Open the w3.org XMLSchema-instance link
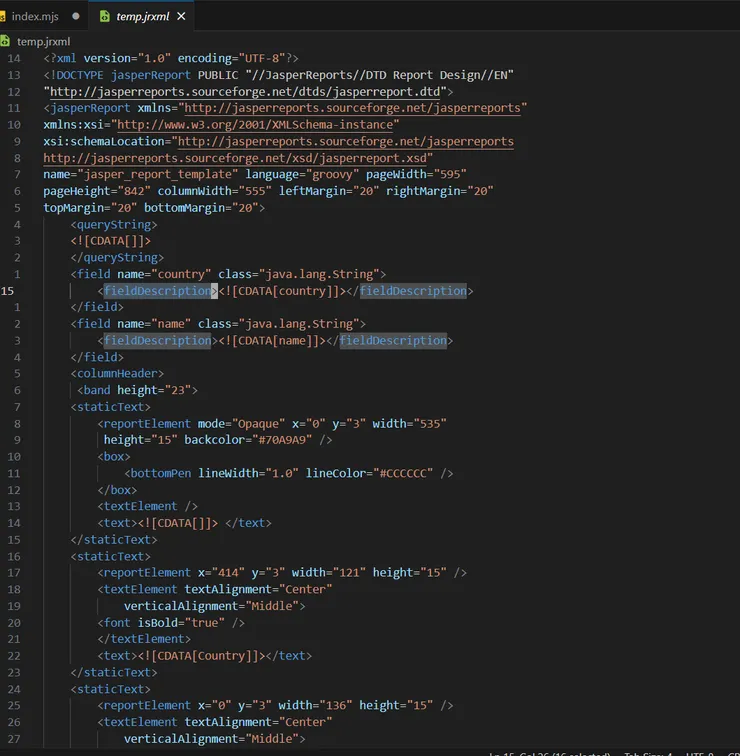740x756 pixels. (255, 125)
